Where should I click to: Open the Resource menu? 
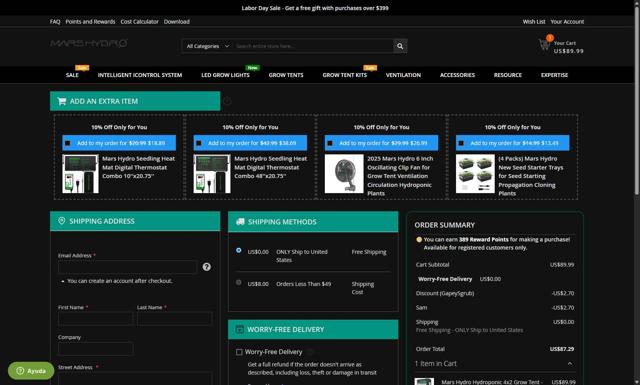click(x=508, y=75)
